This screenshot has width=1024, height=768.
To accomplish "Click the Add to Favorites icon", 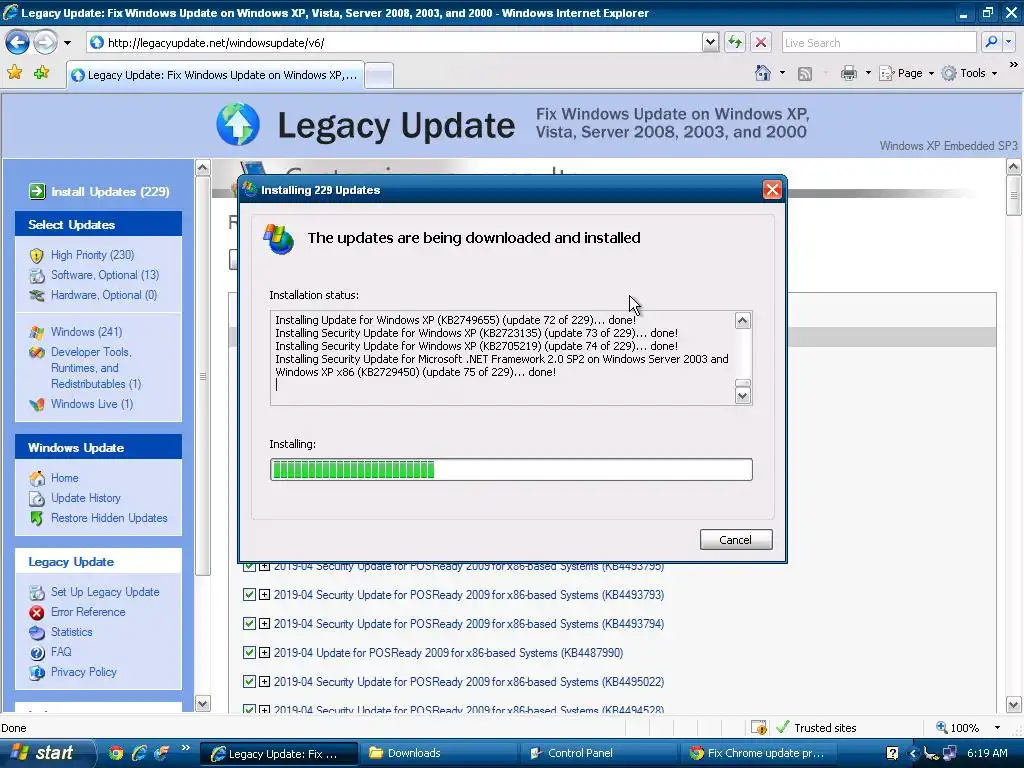I will click(41, 72).
